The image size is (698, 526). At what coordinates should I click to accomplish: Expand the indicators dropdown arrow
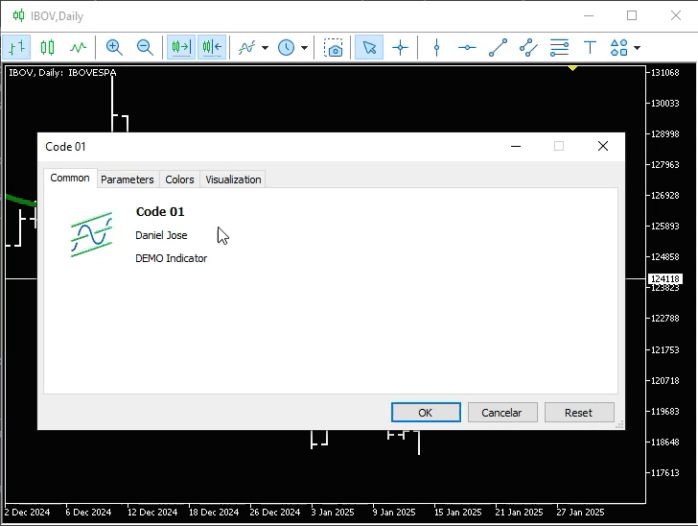pos(265,48)
